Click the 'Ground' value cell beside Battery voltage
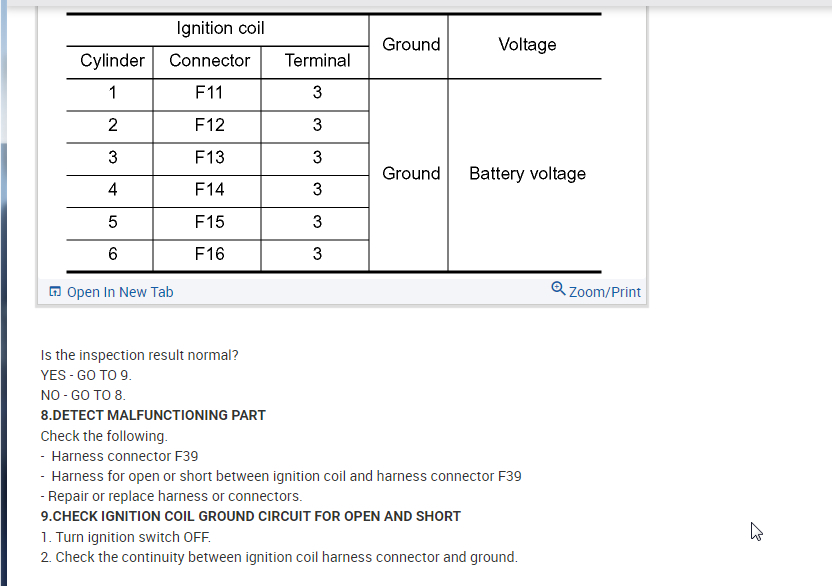Viewport: 832px width, 586px height. point(411,174)
